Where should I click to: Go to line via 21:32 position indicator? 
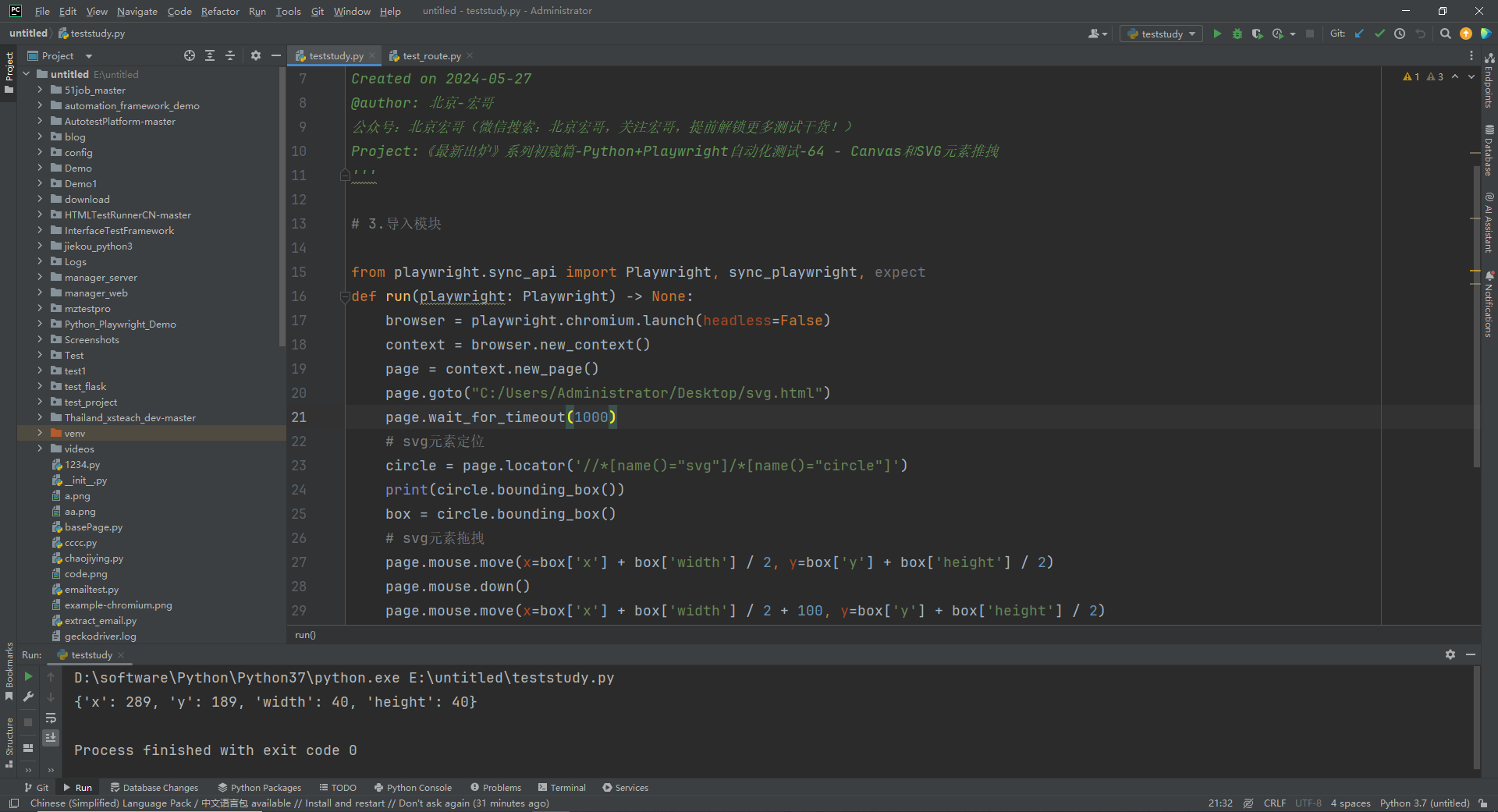click(1220, 803)
